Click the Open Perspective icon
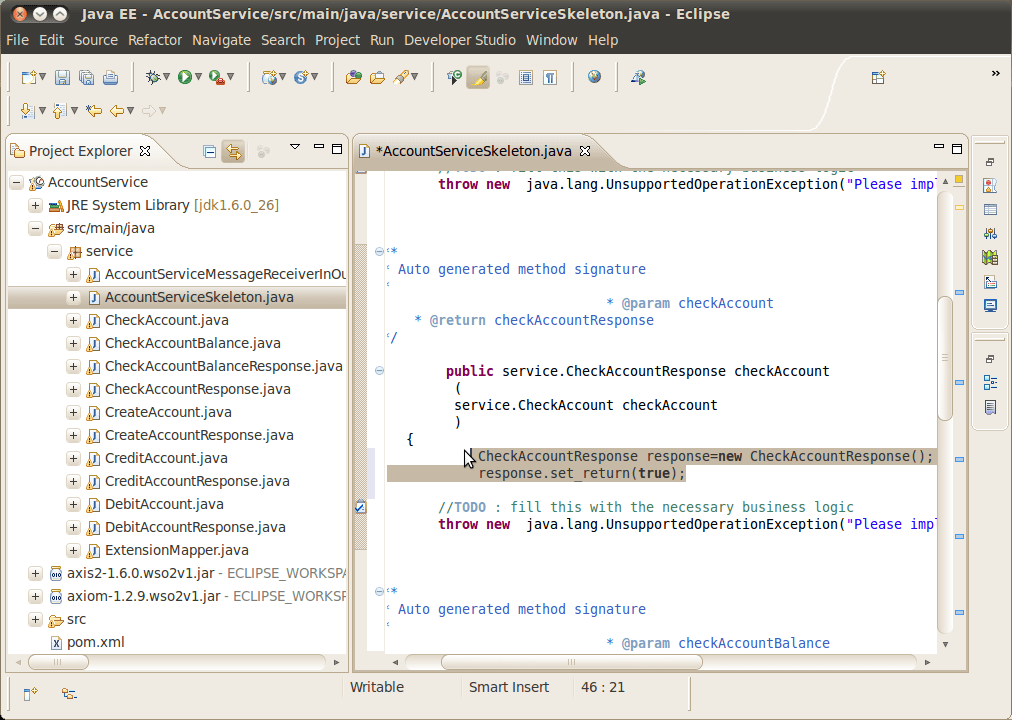 click(878, 77)
